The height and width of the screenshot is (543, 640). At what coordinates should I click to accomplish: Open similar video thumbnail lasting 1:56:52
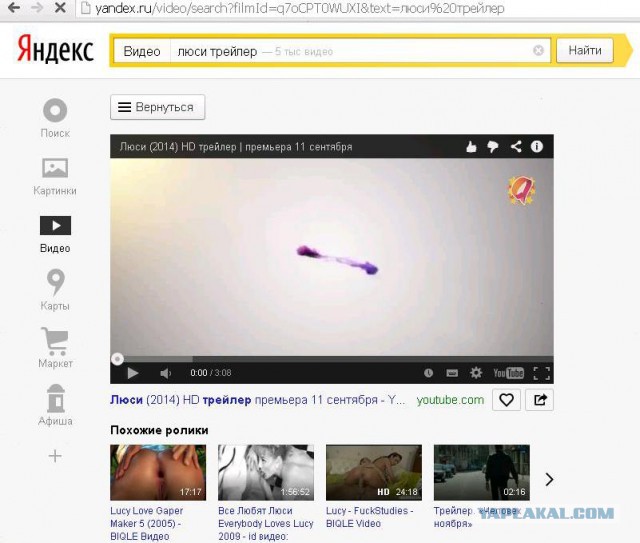pos(266,472)
